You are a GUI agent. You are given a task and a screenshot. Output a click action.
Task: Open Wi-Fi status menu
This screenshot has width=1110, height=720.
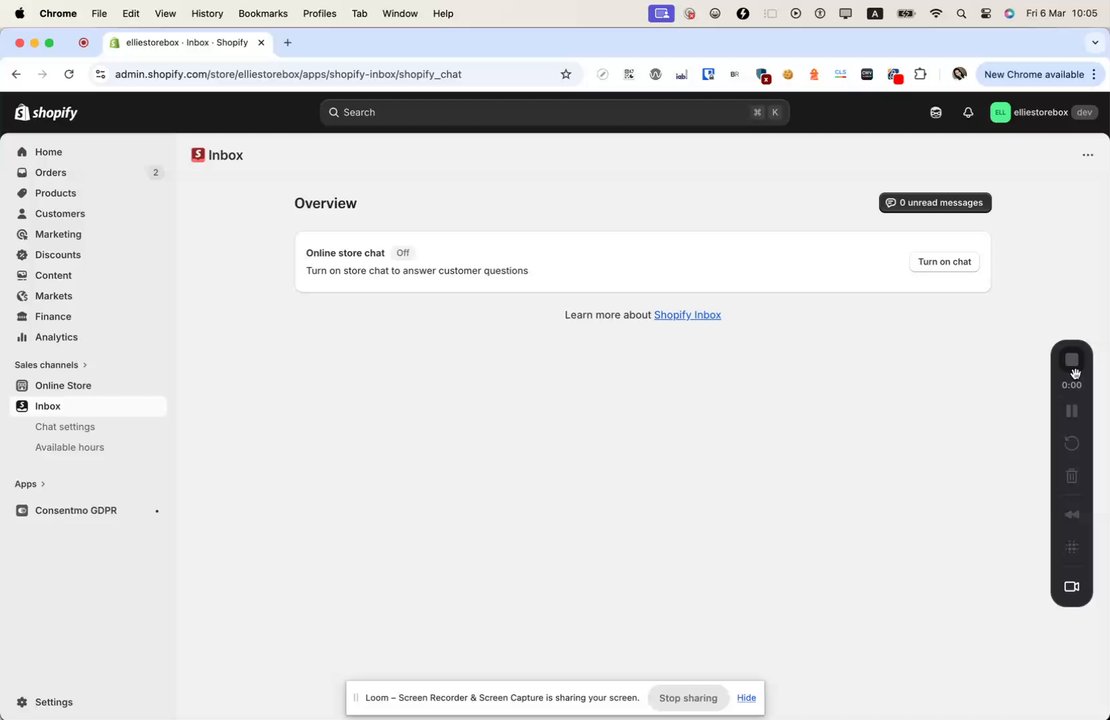click(936, 13)
